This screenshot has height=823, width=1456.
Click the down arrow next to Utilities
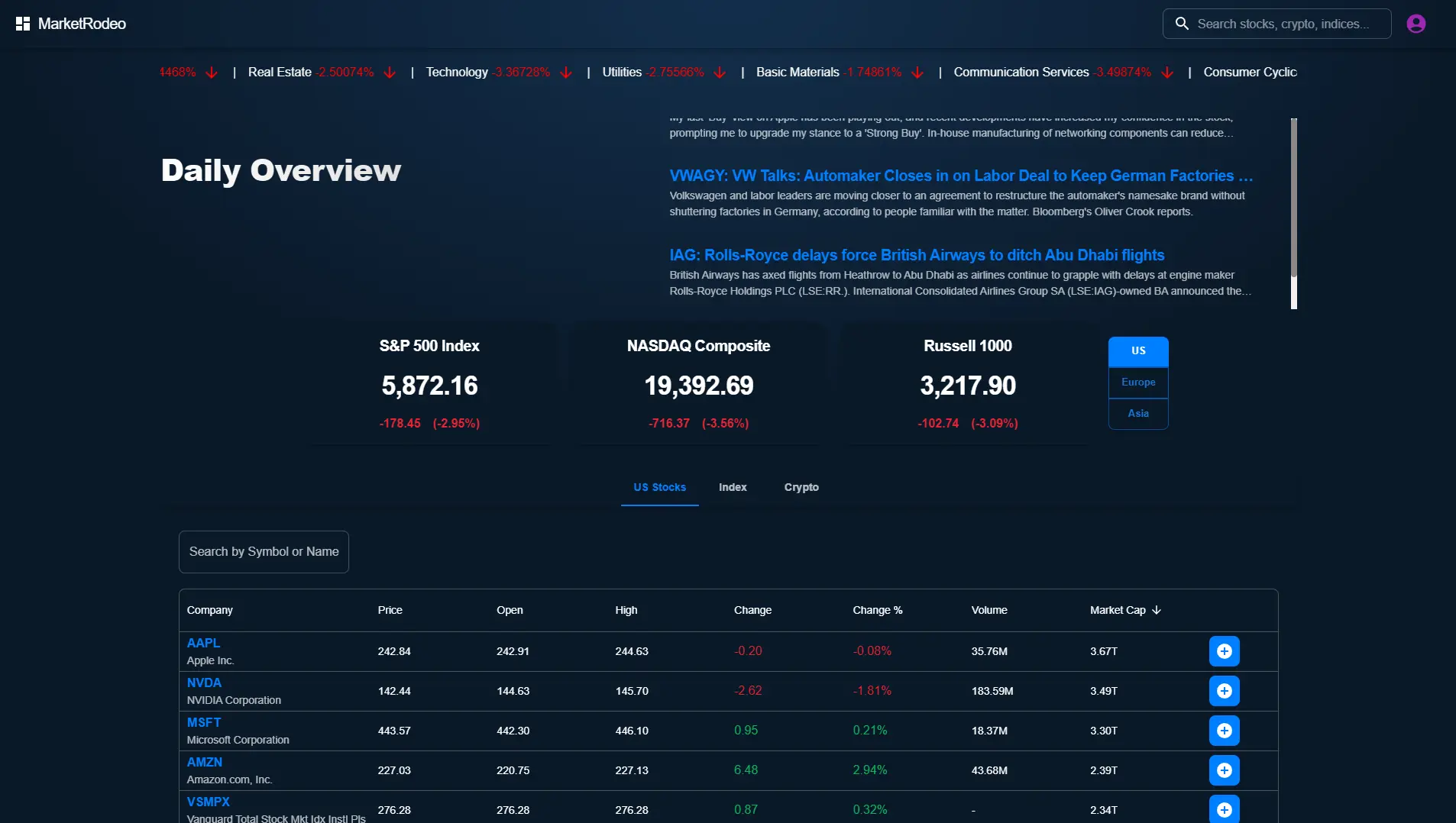coord(720,73)
